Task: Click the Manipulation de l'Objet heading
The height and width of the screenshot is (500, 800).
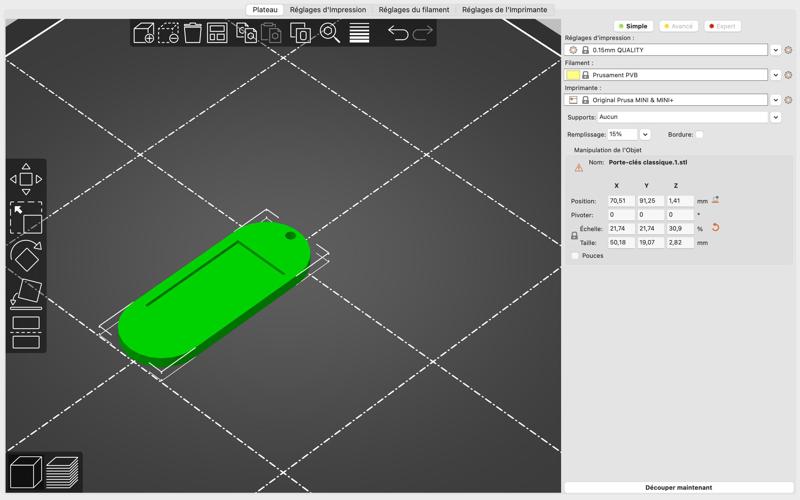Action: point(607,150)
